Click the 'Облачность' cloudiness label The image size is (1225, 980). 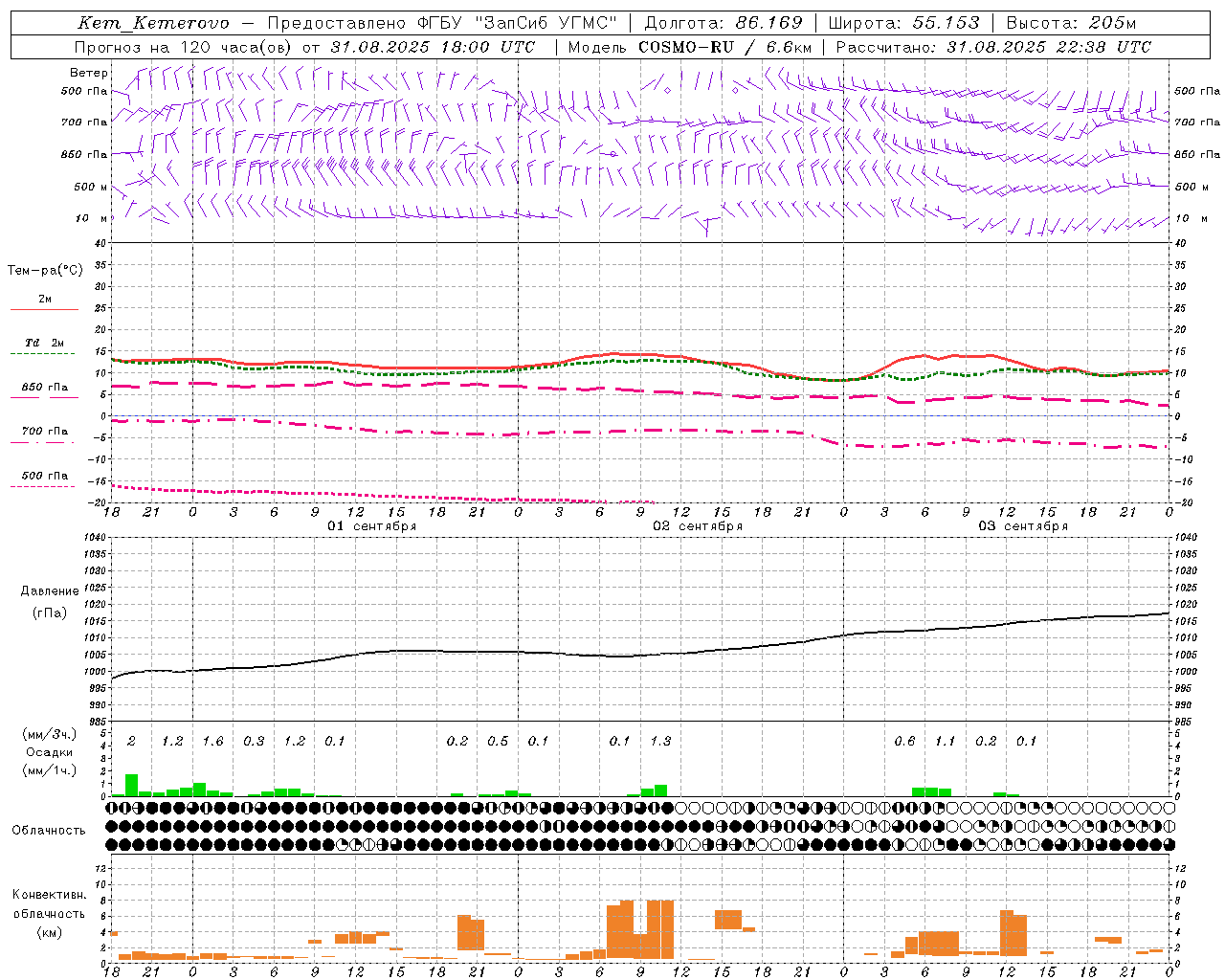point(49,831)
